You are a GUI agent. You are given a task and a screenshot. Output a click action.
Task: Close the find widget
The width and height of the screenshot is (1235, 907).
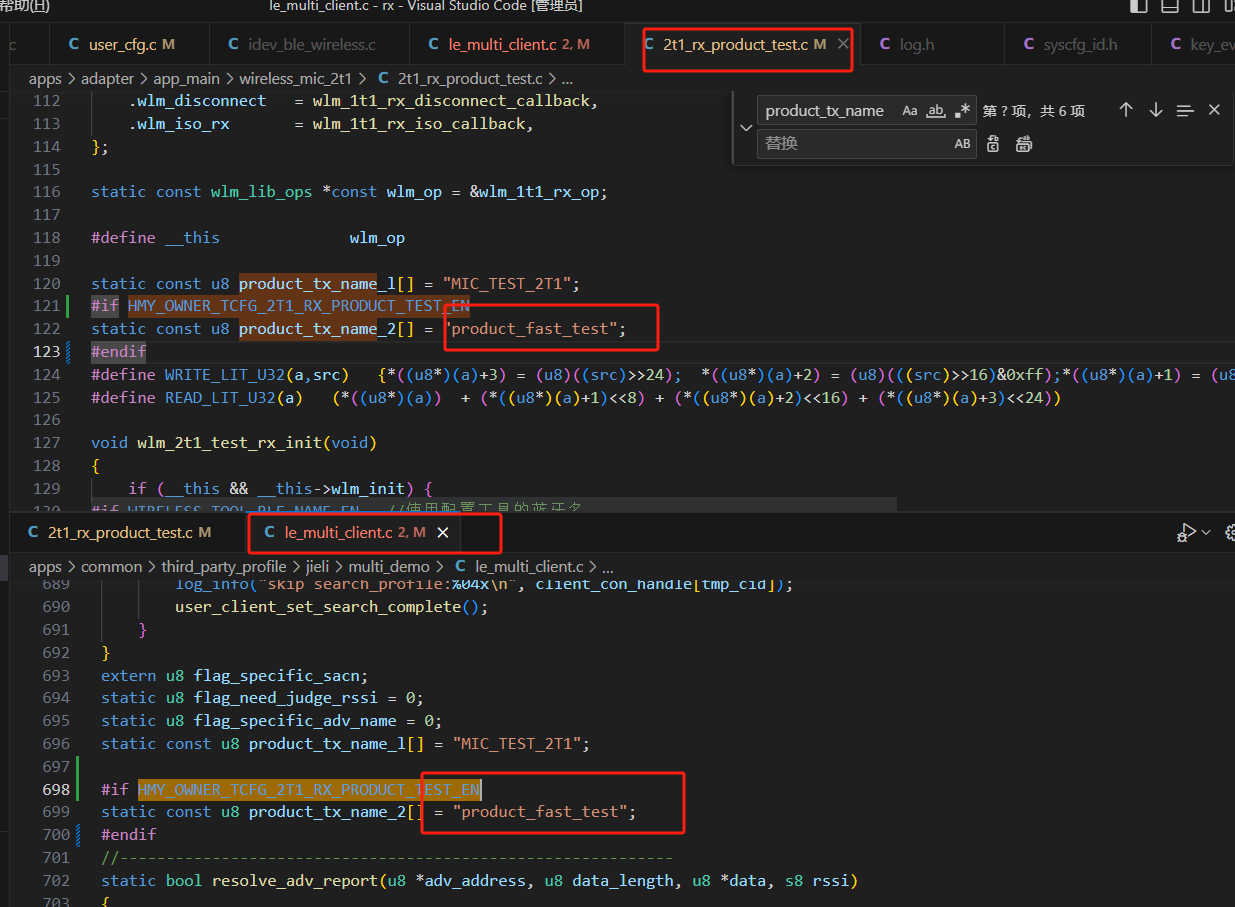click(1214, 110)
